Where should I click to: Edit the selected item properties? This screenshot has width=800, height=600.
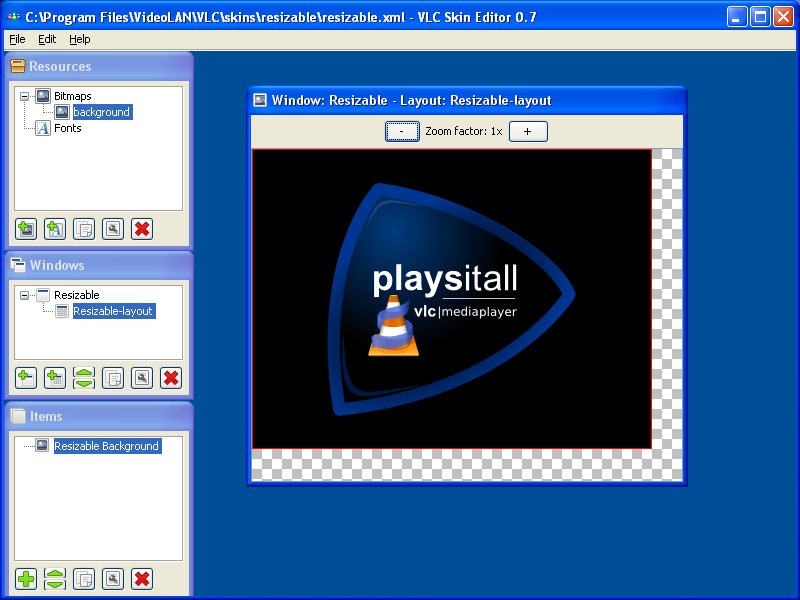pos(113,579)
